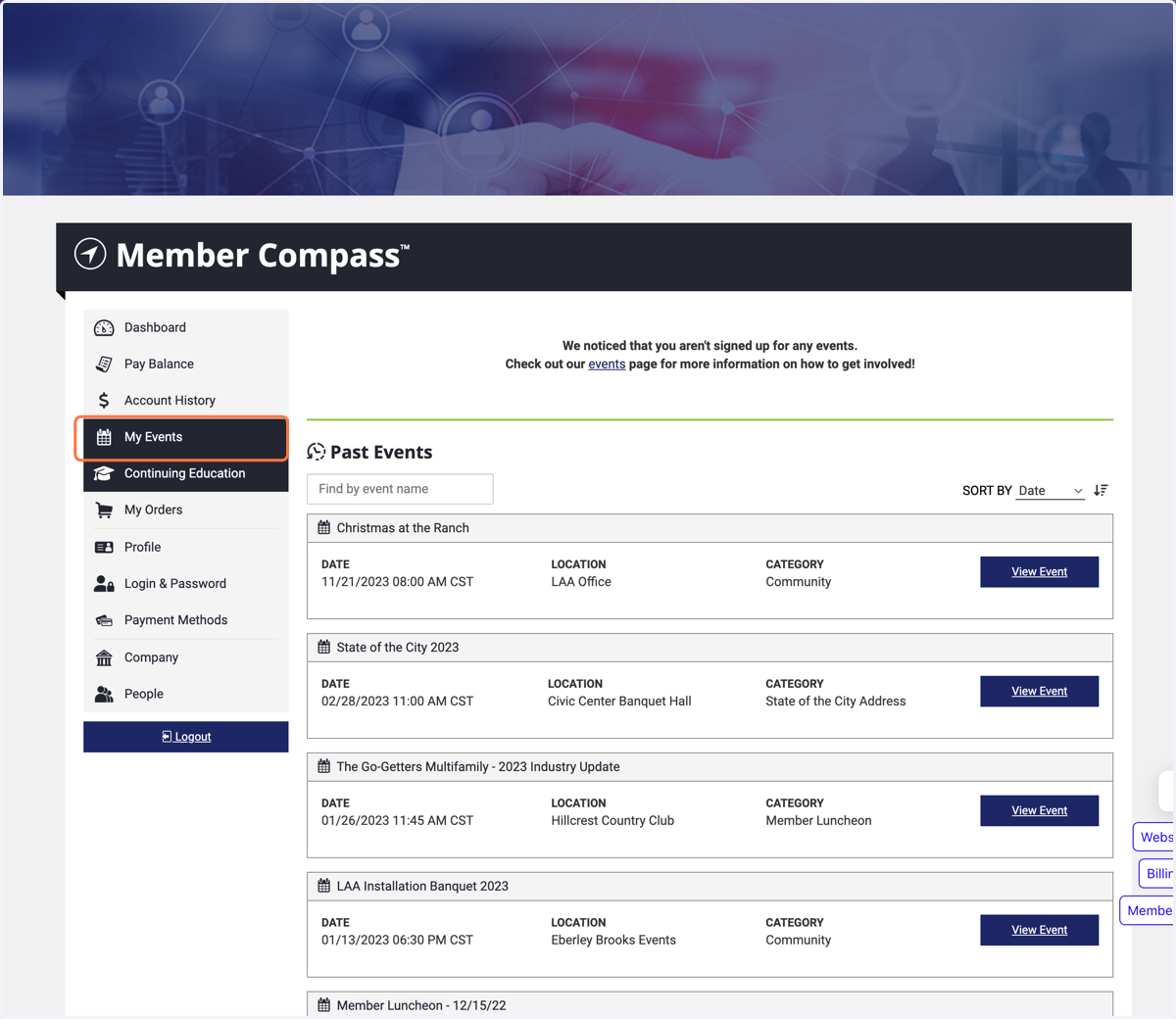Open People menu item
Viewport: 1176px width, 1019px height.
tap(186, 694)
